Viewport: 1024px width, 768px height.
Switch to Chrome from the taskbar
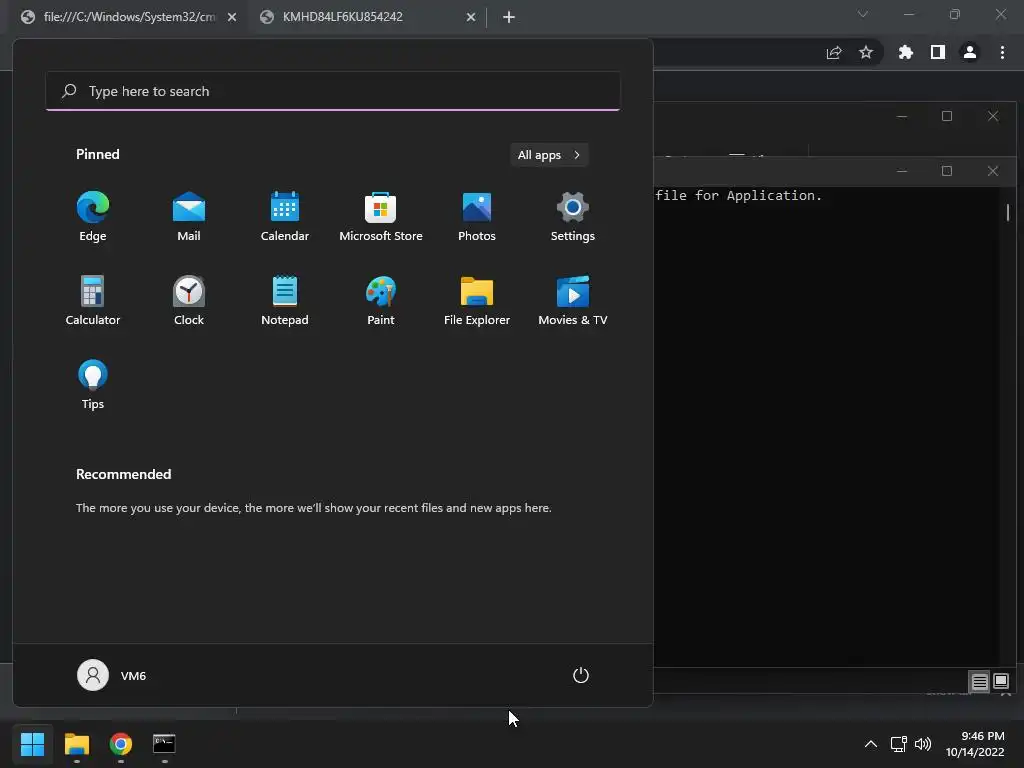[121, 744]
